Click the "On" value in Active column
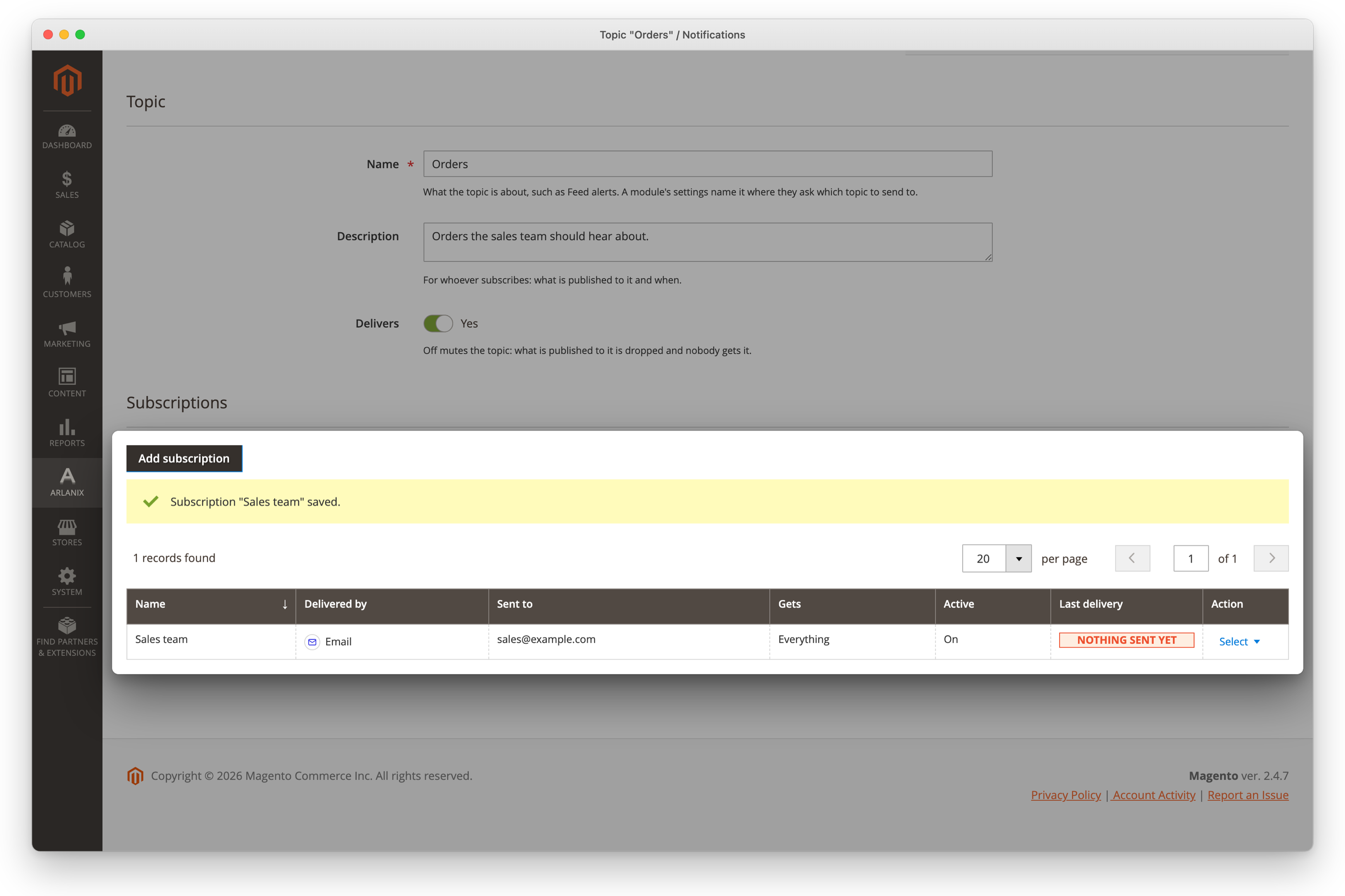Viewport: 1345px width, 896px height. point(951,639)
